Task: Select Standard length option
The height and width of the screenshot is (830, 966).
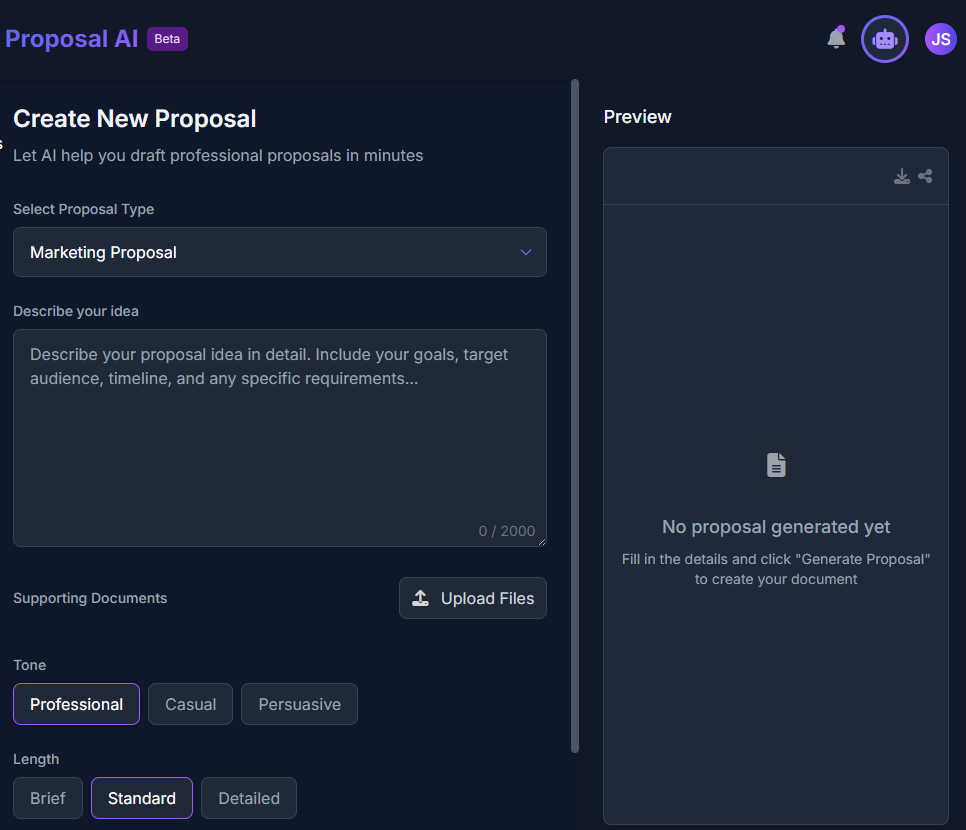Action: coord(142,798)
